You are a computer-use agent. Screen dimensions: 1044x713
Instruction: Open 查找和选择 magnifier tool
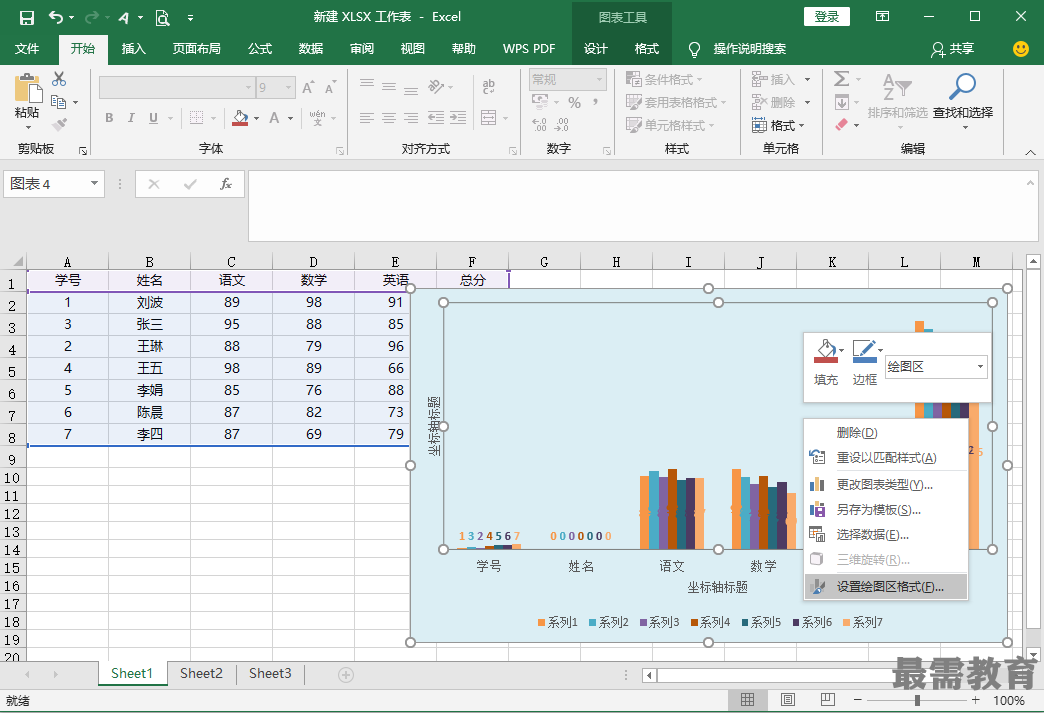963,97
